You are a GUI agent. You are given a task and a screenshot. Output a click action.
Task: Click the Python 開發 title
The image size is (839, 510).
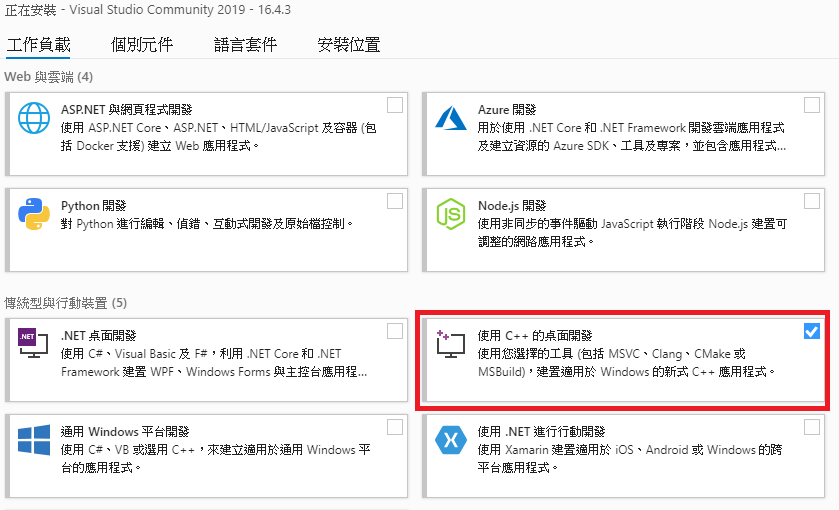(94, 205)
